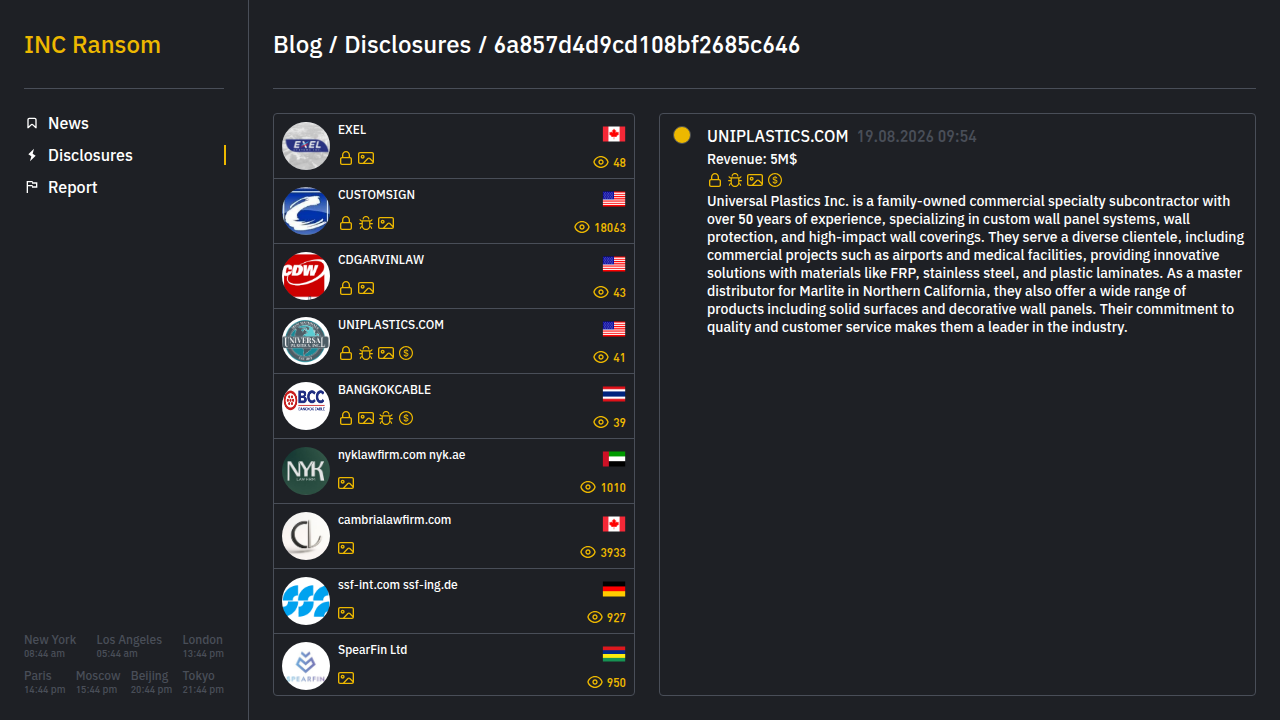
Task: Click the flag icon beside Report
Action: tap(32, 187)
